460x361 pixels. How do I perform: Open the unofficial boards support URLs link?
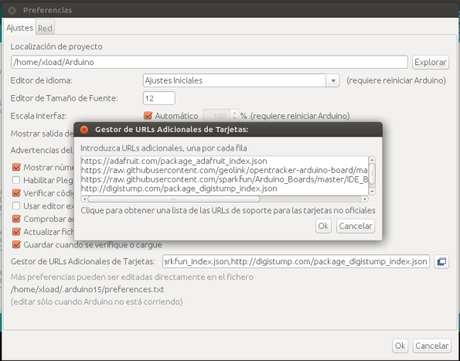click(228, 211)
